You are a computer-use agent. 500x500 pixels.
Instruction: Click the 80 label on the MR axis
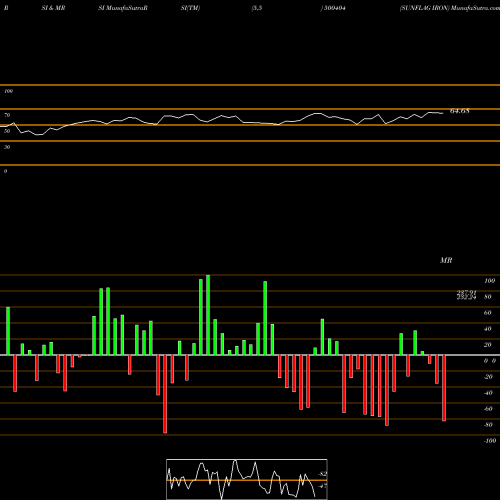[488, 297]
